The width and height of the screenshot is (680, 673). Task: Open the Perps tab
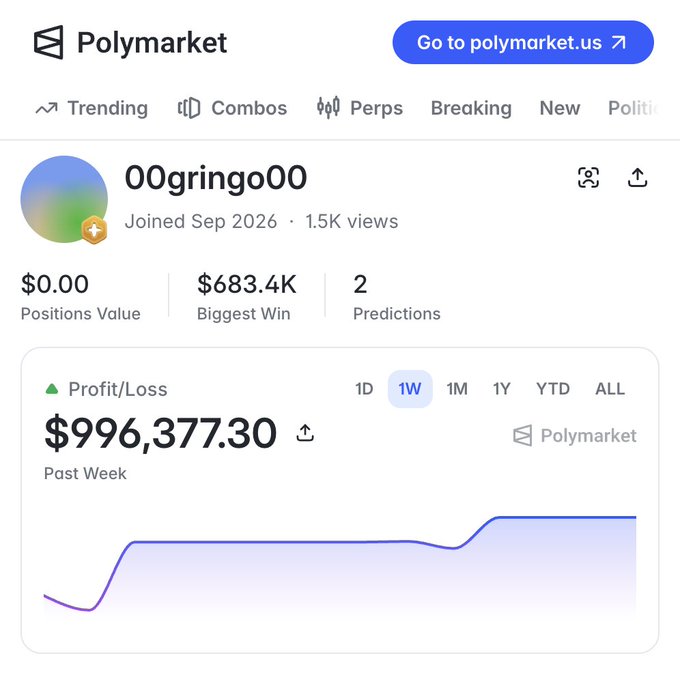pos(360,108)
